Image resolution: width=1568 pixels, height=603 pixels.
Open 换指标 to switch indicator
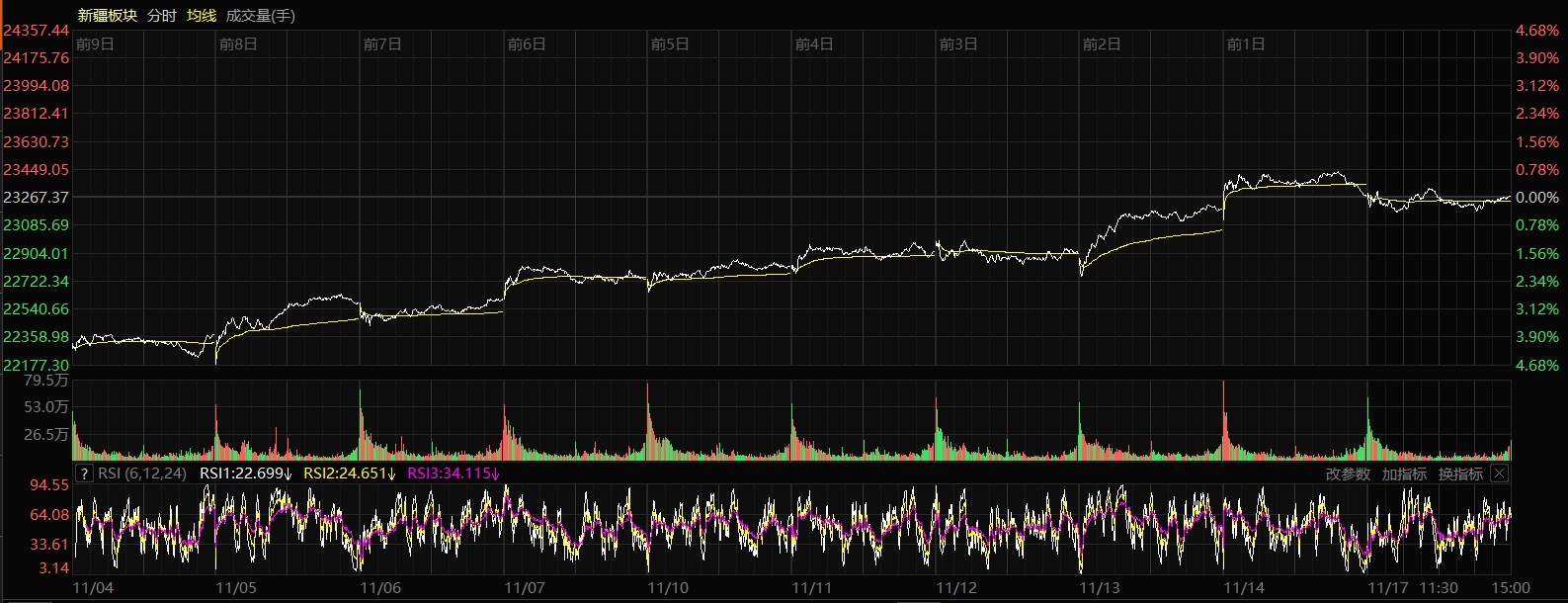(1460, 474)
